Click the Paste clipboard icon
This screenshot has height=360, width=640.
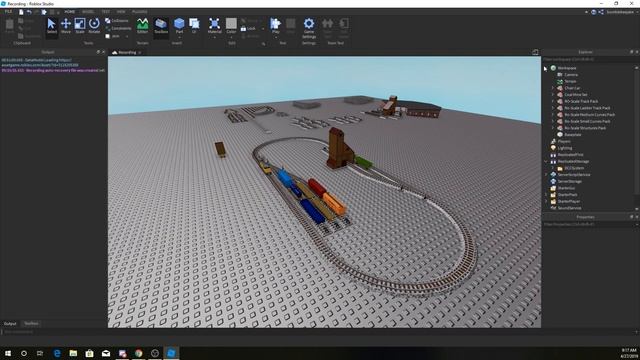tap(9, 25)
